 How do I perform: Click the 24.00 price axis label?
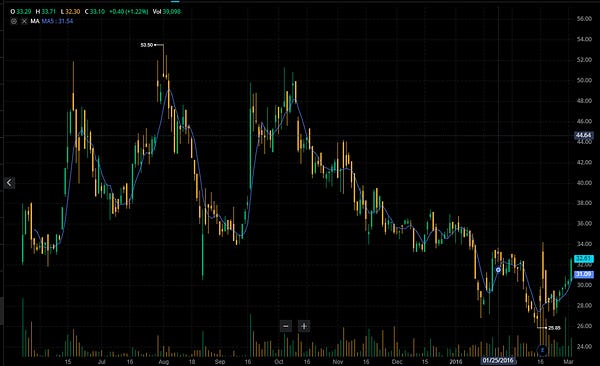[x=584, y=346]
